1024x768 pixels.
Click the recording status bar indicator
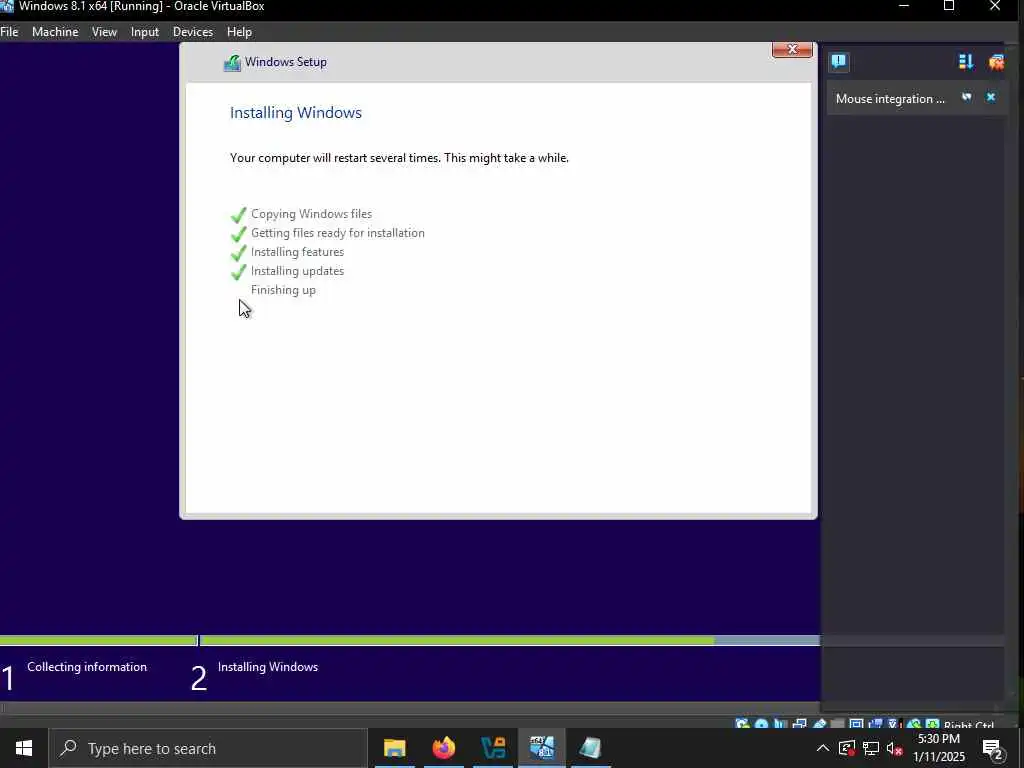875,724
